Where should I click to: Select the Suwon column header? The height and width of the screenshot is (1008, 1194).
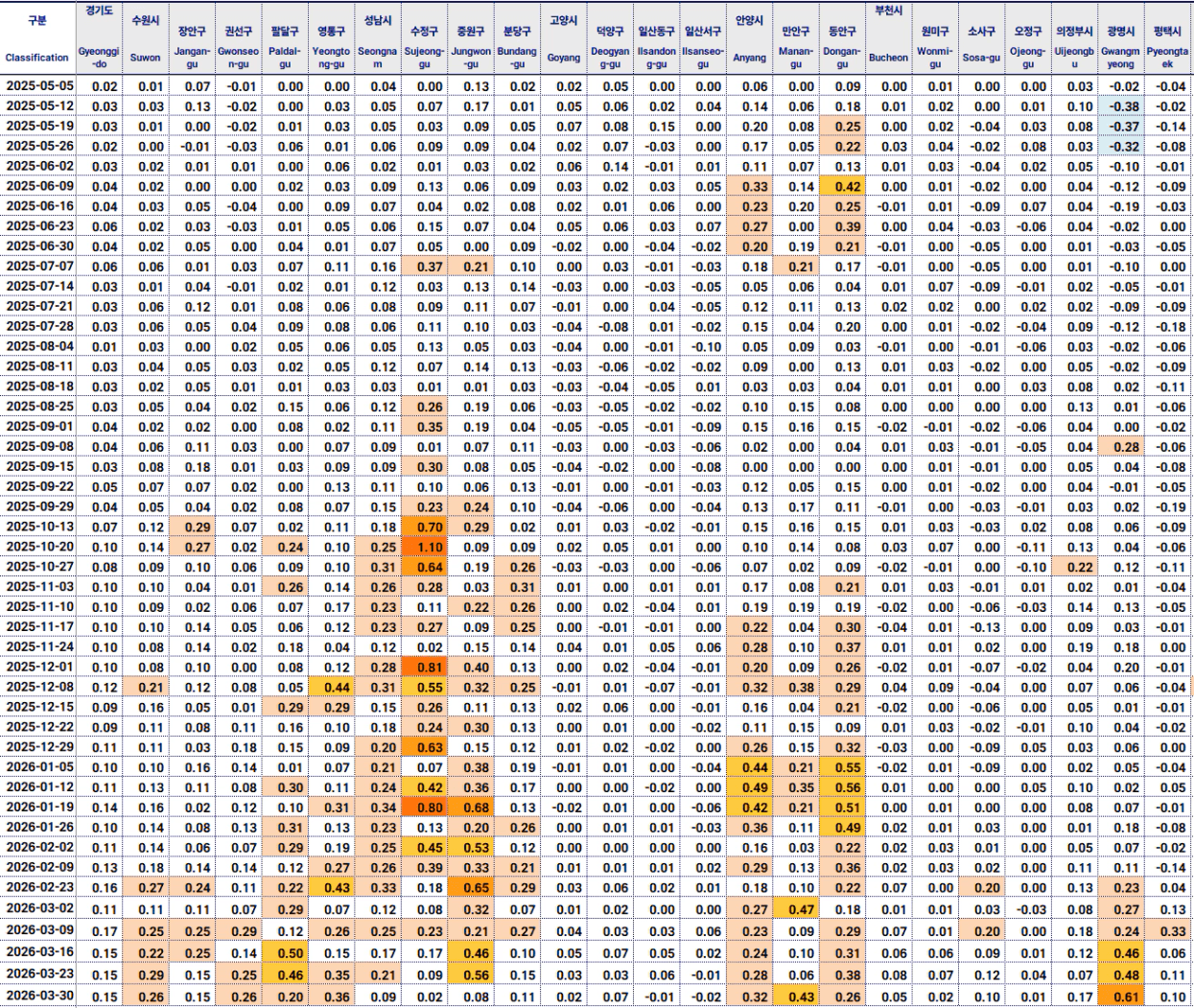pos(146,38)
